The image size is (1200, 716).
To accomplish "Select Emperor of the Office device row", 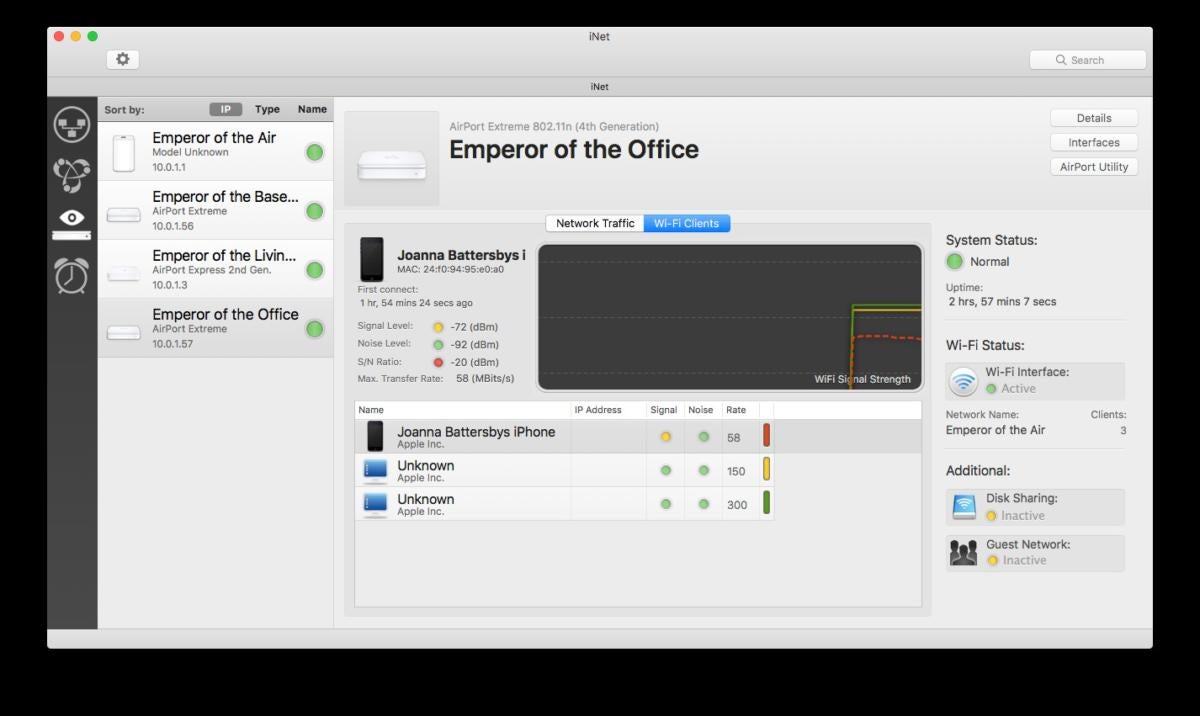I will point(216,329).
